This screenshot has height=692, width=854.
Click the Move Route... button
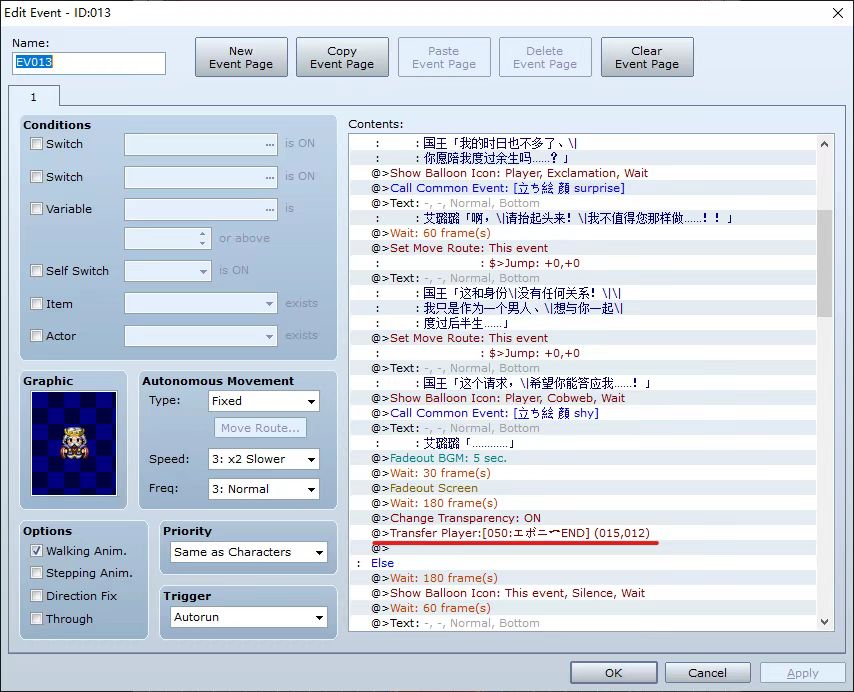[x=260, y=428]
